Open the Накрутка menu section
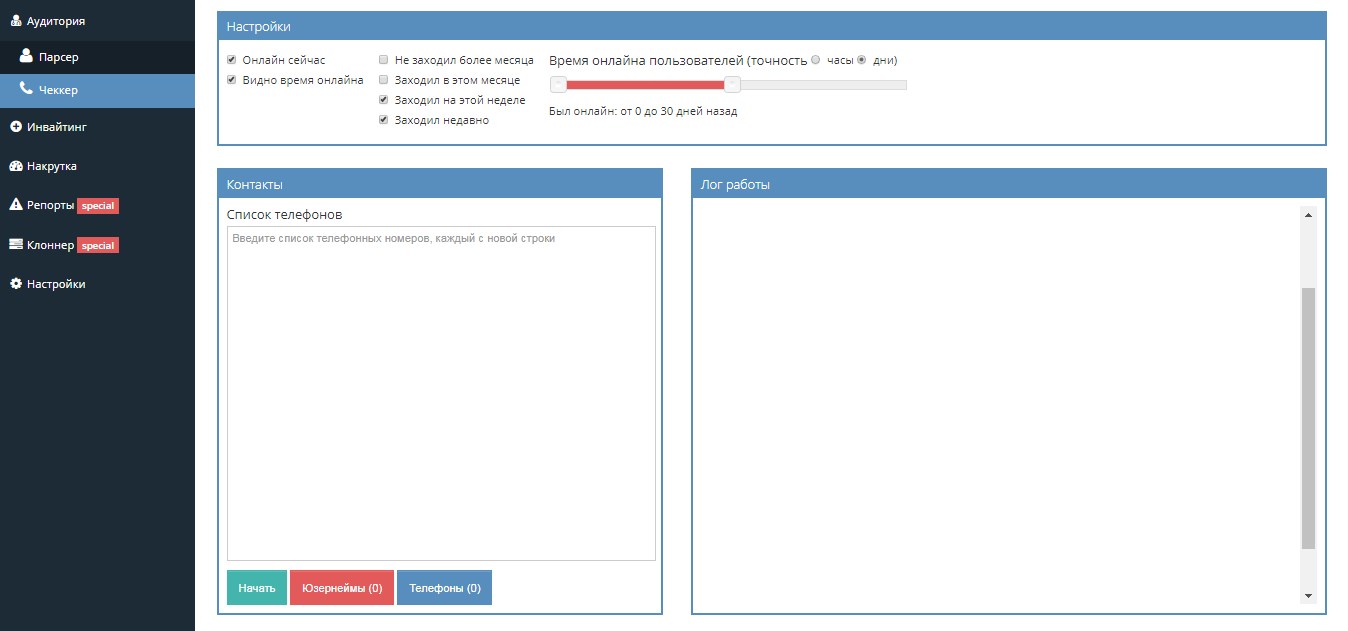Image resolution: width=1348 pixels, height=631 pixels. tap(51, 166)
